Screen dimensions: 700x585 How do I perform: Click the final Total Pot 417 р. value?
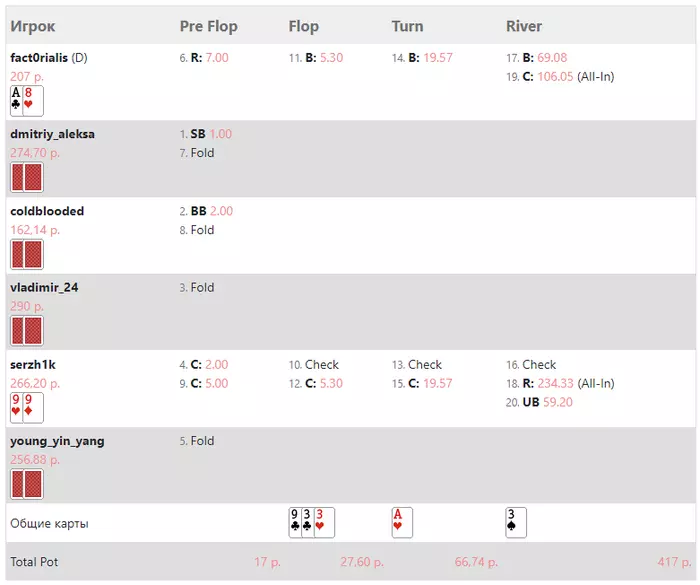[x=667, y=563]
